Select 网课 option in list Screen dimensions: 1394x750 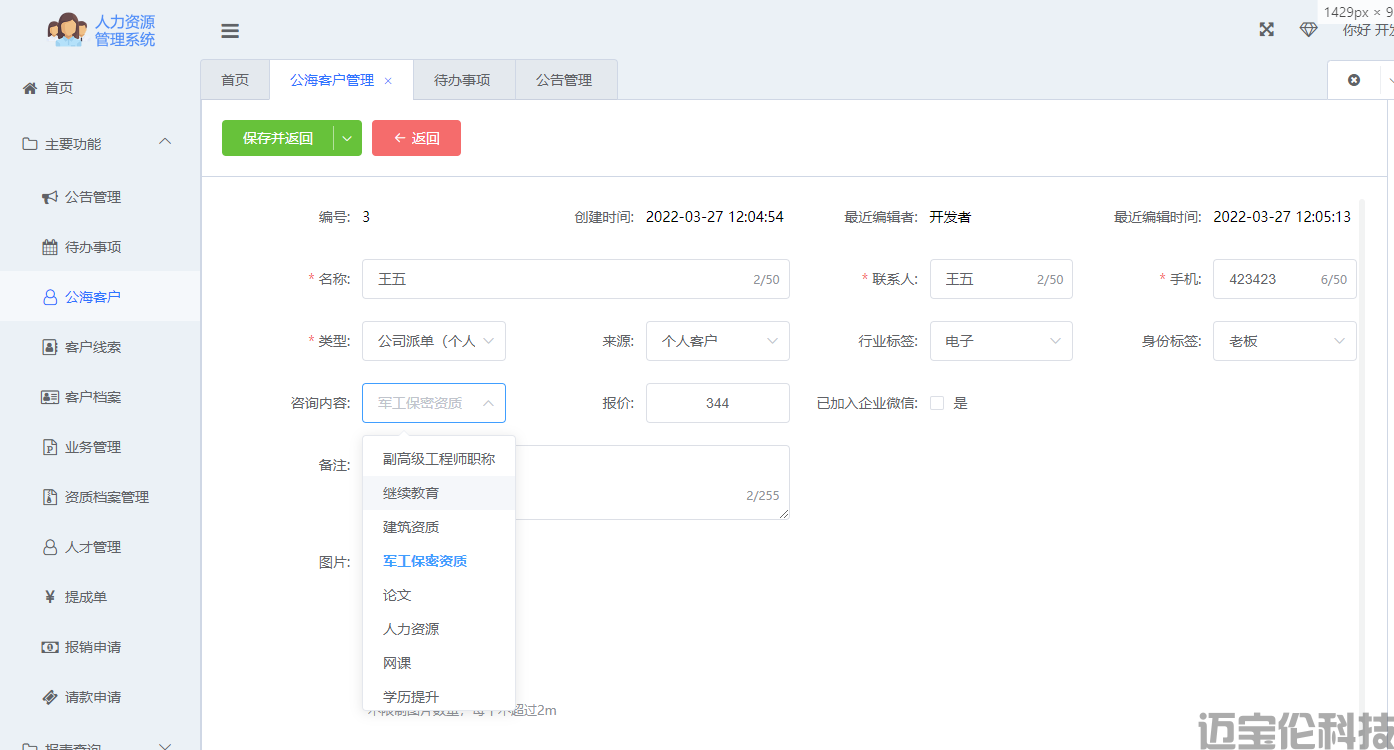[x=439, y=663]
